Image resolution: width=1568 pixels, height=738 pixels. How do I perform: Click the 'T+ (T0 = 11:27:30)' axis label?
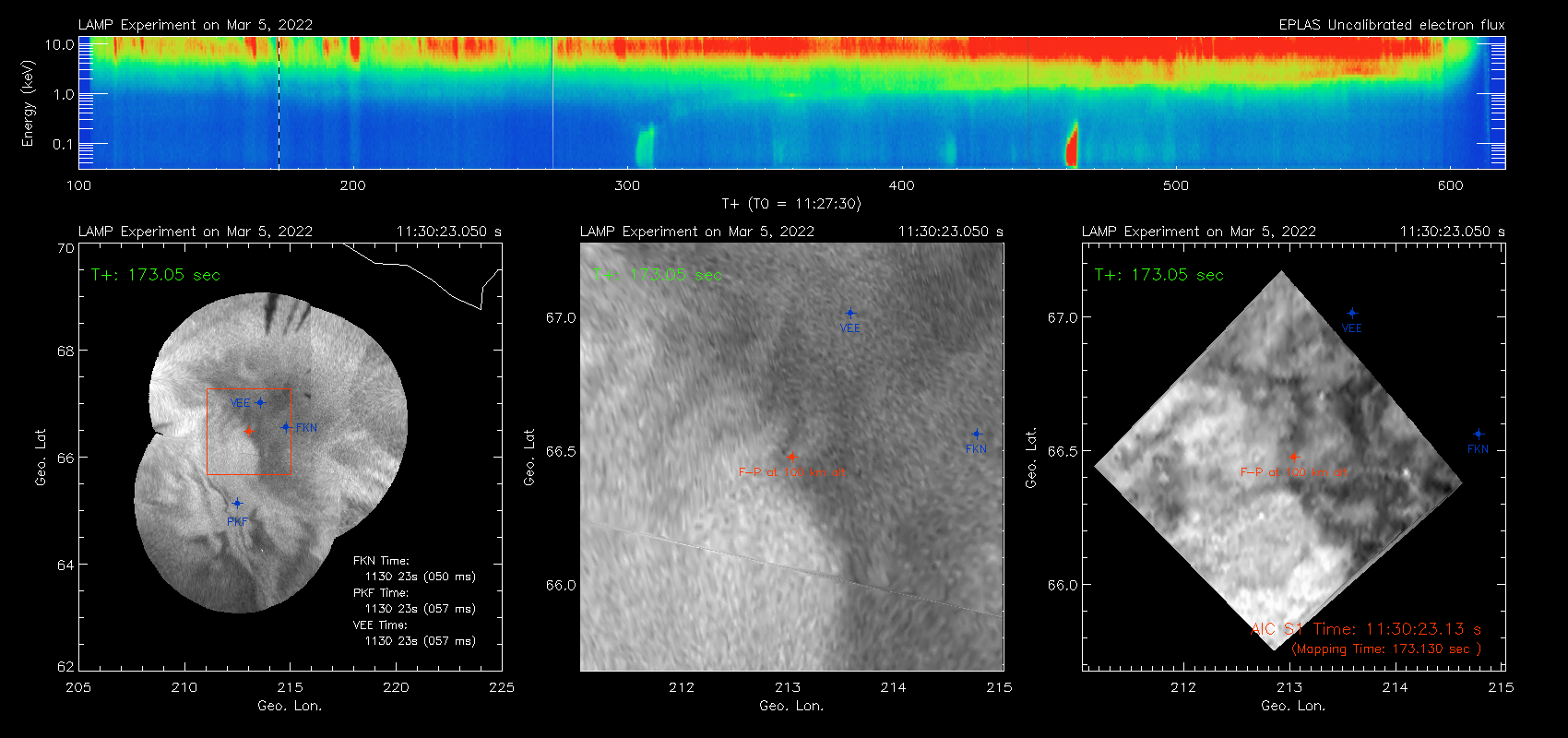click(791, 204)
